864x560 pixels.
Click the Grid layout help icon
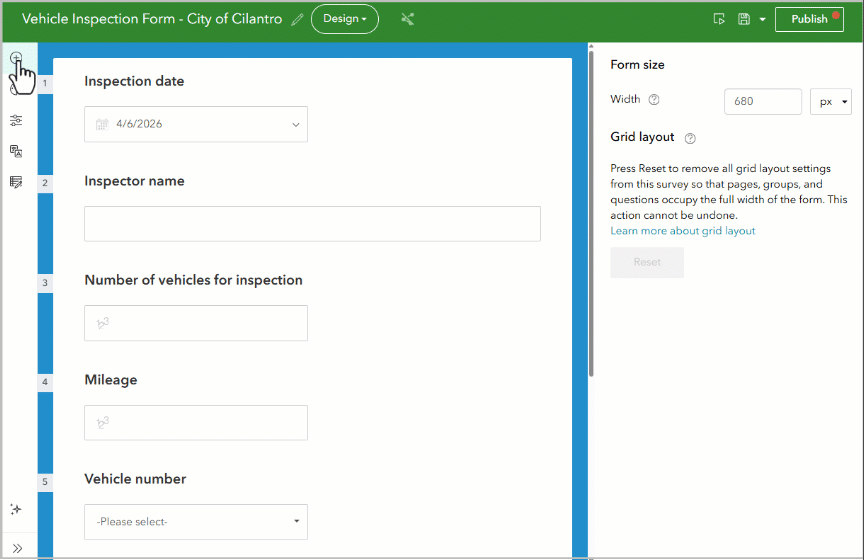pos(690,138)
